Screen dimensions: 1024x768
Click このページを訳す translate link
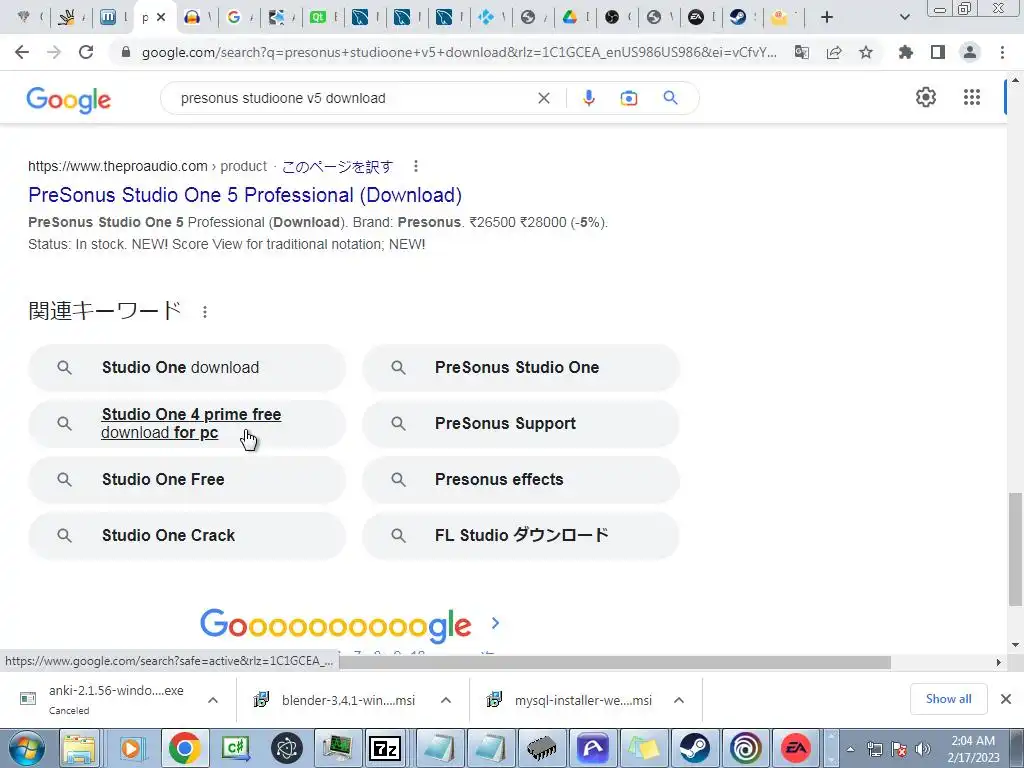[337, 167]
